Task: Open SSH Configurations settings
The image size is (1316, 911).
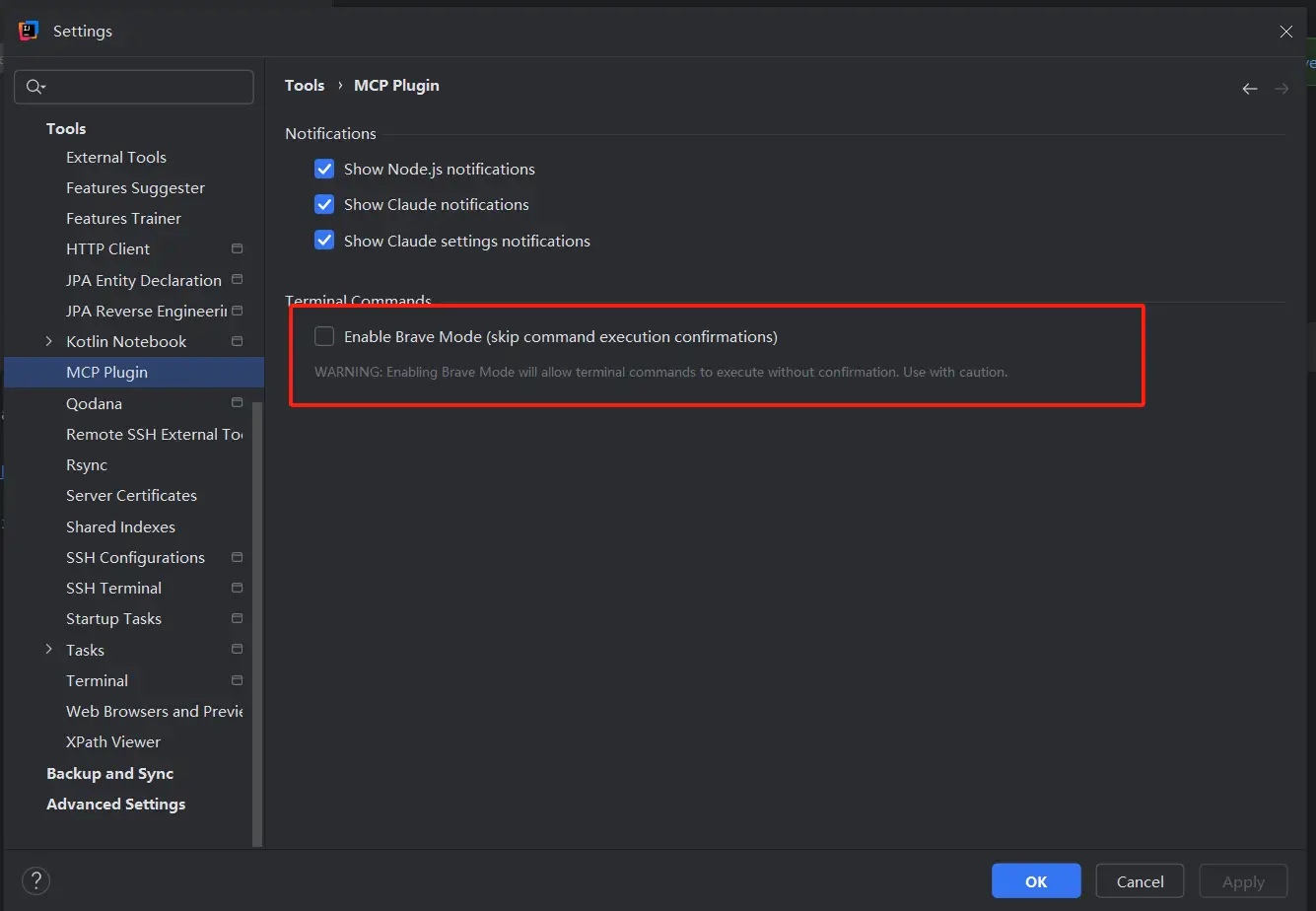Action: pyautogui.click(x=135, y=557)
